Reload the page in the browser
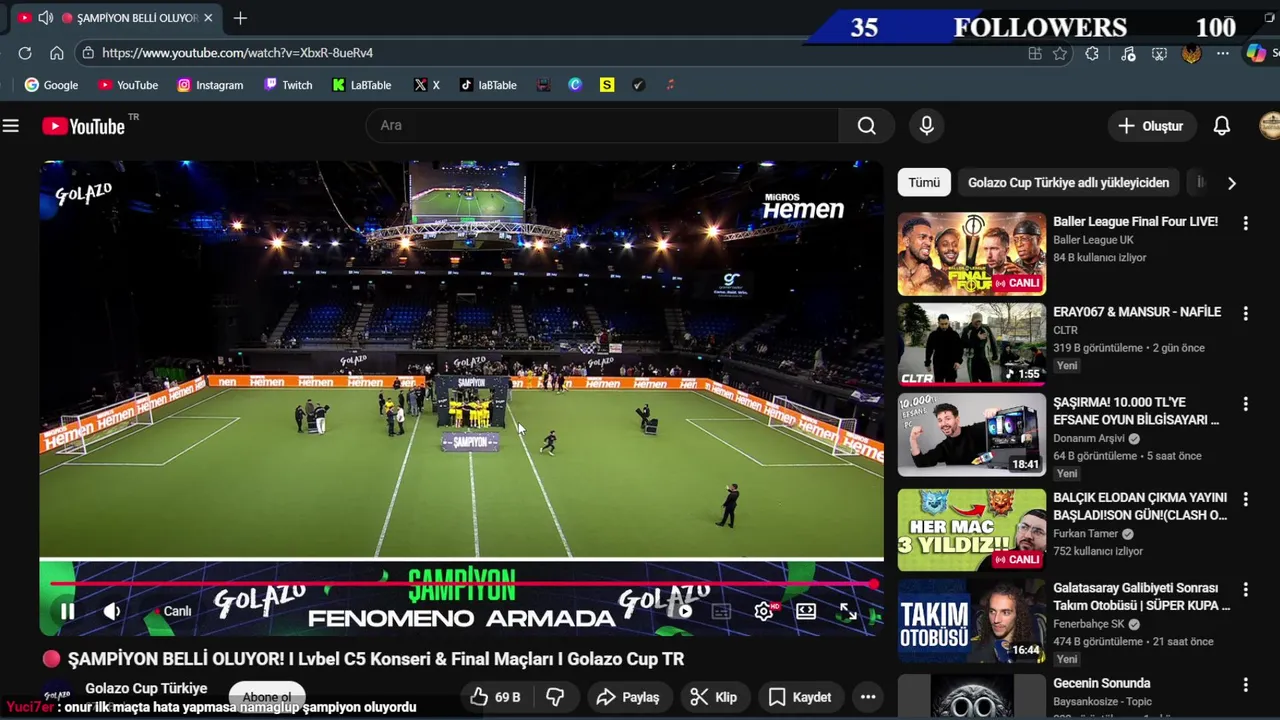Viewport: 1280px width, 720px height. point(25,53)
